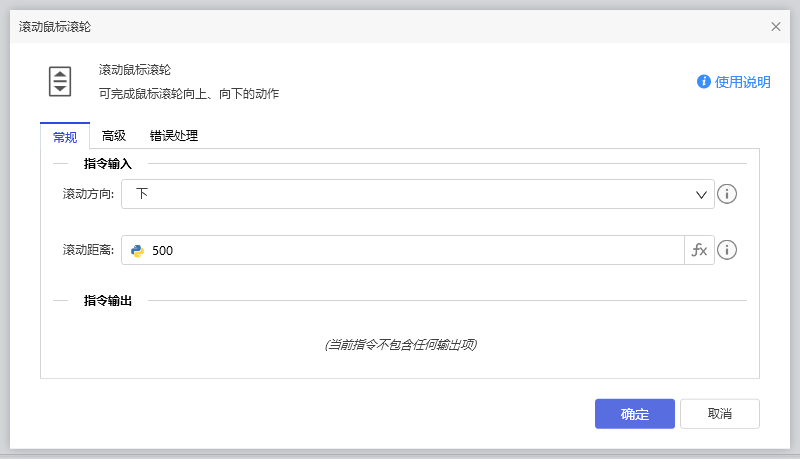800x459 pixels.
Task: Expand the 滚动方向 dropdown arrow
Action: click(701, 195)
